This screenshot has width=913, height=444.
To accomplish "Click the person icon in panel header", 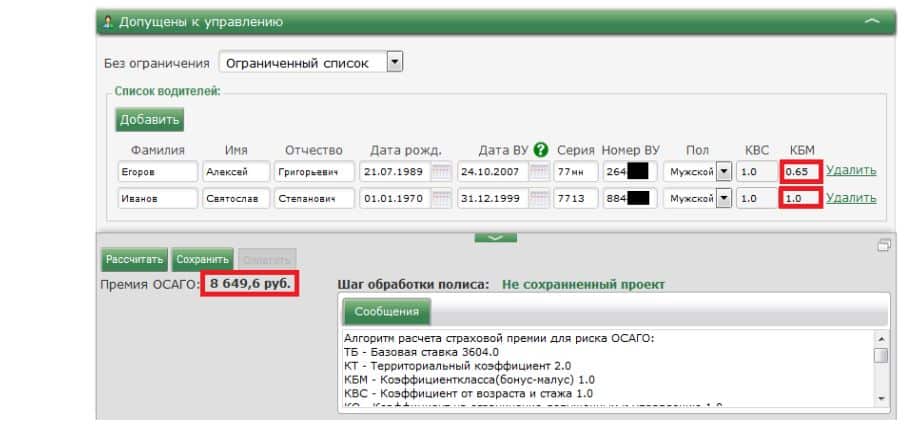I will tap(108, 22).
